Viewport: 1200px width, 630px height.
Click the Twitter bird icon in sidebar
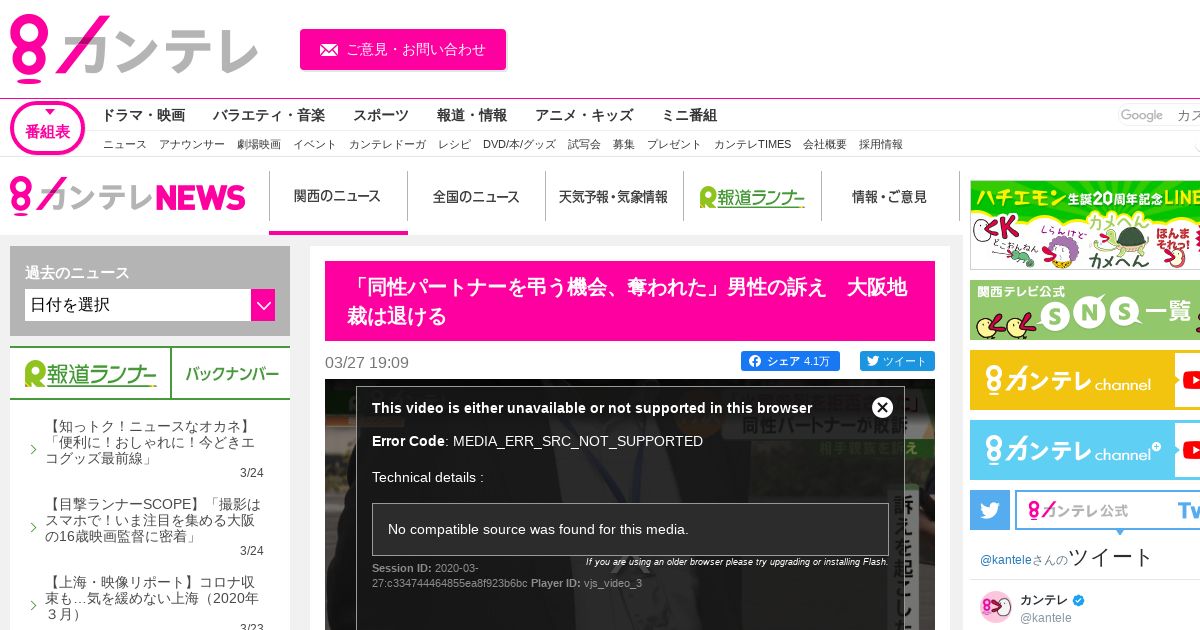990,510
